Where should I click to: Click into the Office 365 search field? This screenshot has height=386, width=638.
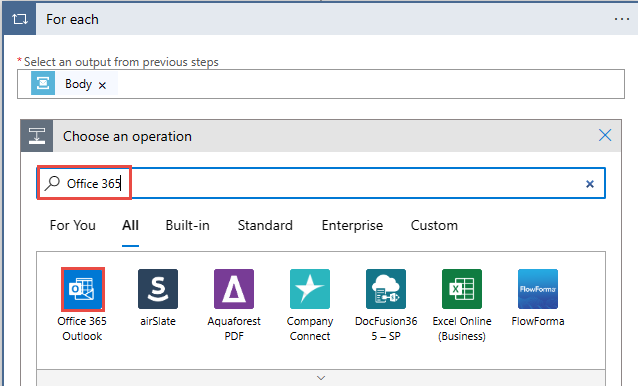click(321, 183)
